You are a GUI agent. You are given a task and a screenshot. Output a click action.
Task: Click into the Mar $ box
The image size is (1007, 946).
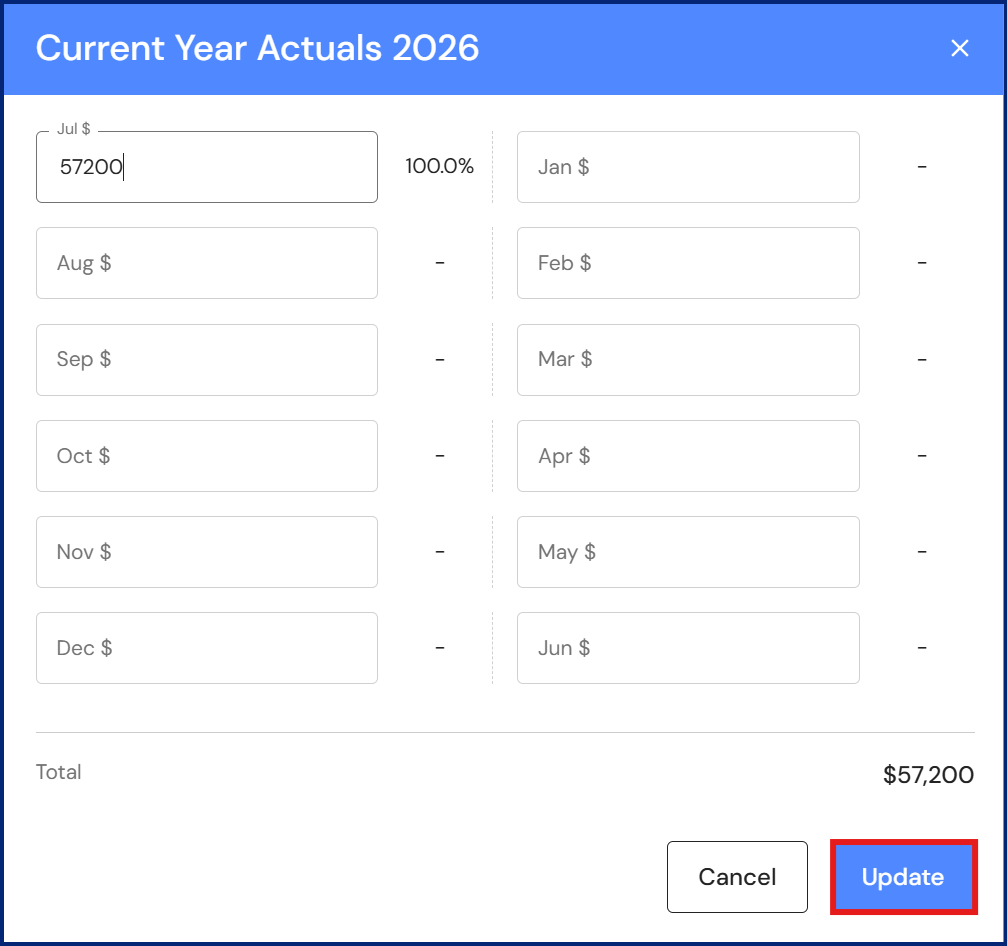[x=688, y=359]
